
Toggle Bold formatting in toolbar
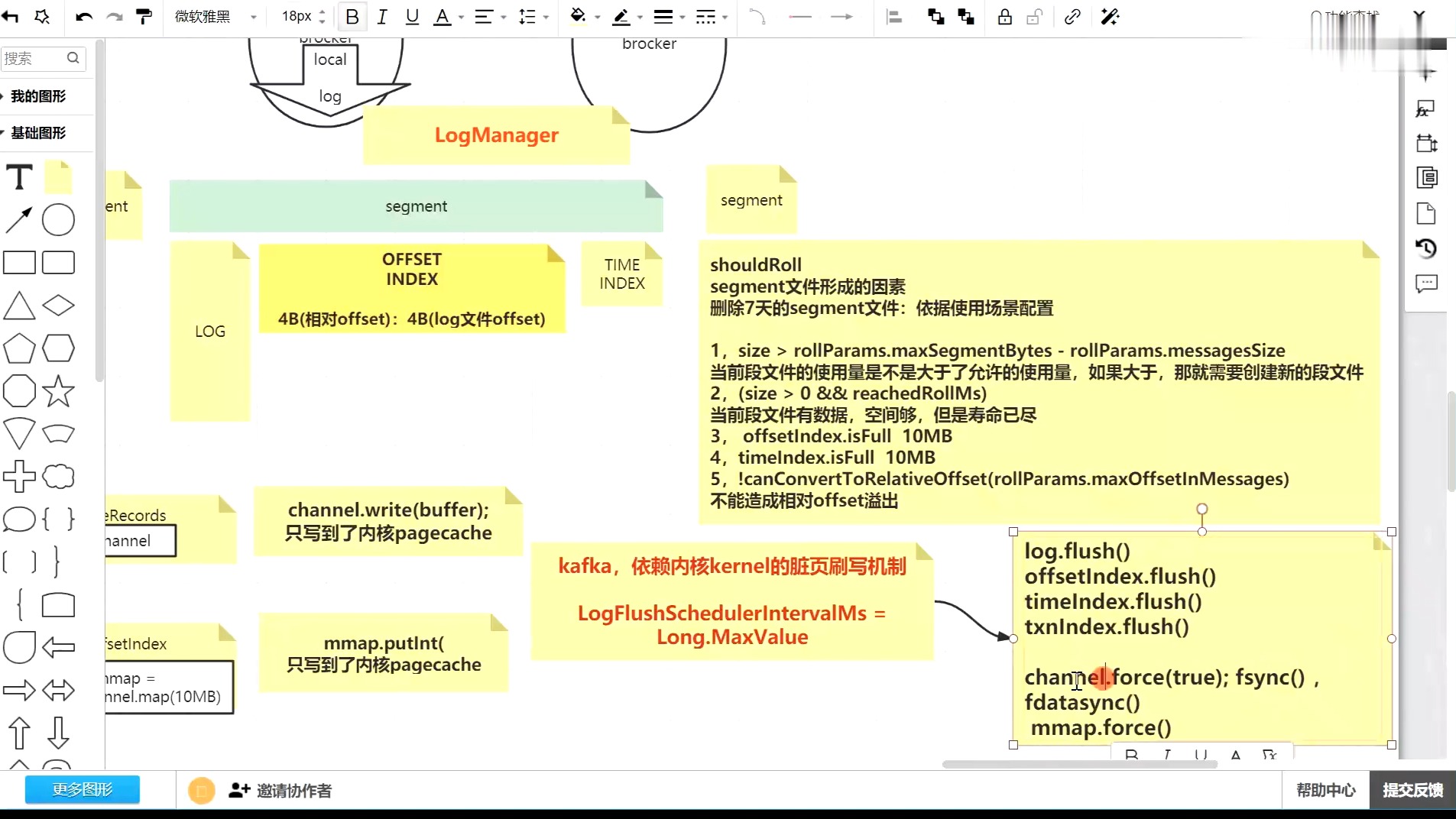(352, 17)
